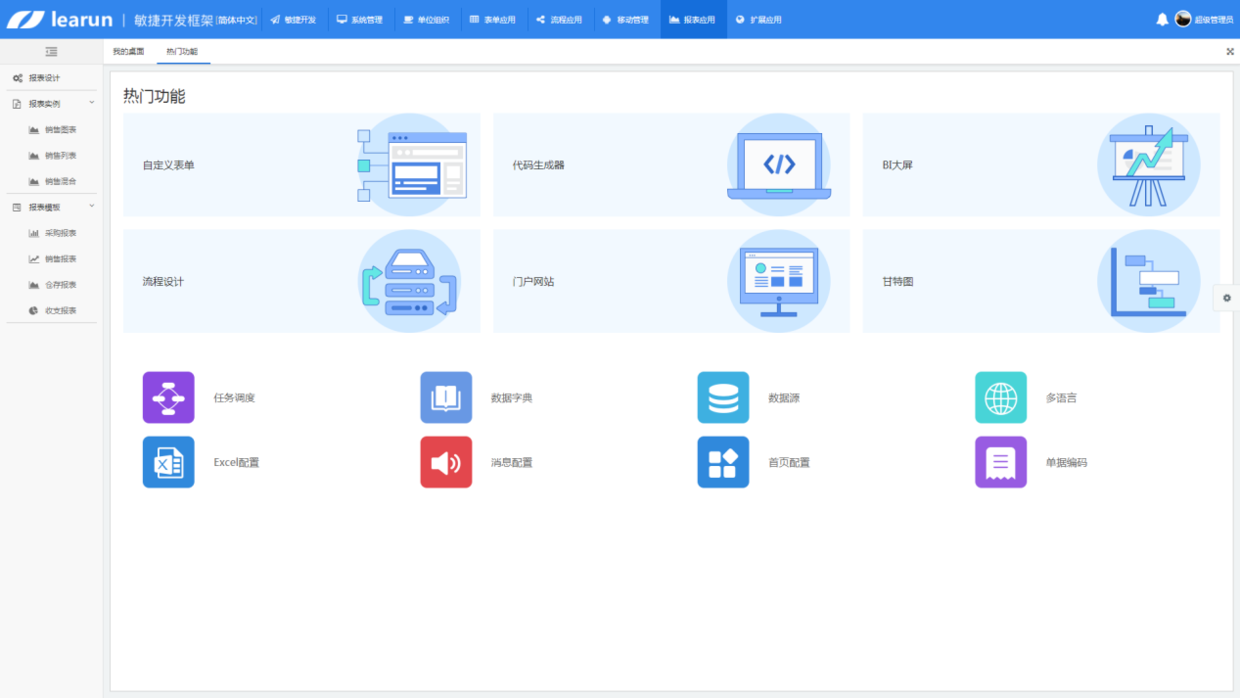
Task: Open the settings gear on right edge
Action: (1227, 297)
